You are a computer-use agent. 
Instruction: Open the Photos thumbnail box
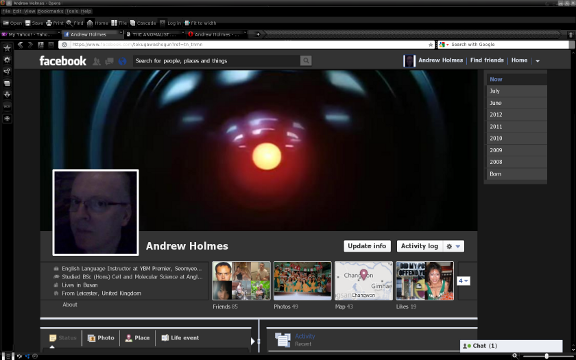(302, 281)
